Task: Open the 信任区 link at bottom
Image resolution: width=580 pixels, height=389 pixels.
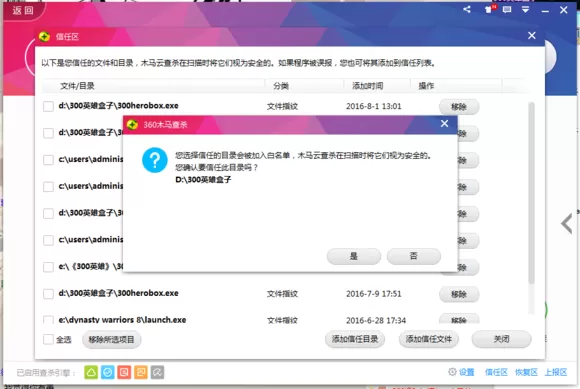Action: [496, 372]
